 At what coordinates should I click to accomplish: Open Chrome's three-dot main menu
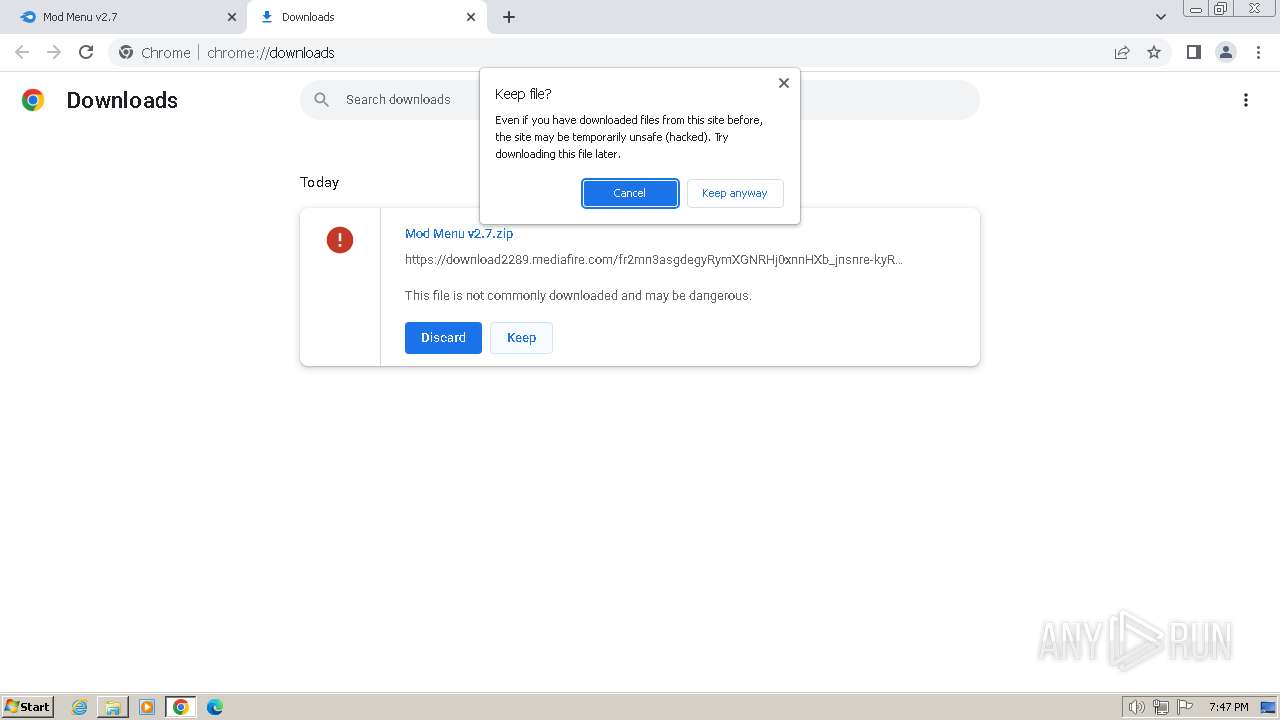[x=1258, y=52]
